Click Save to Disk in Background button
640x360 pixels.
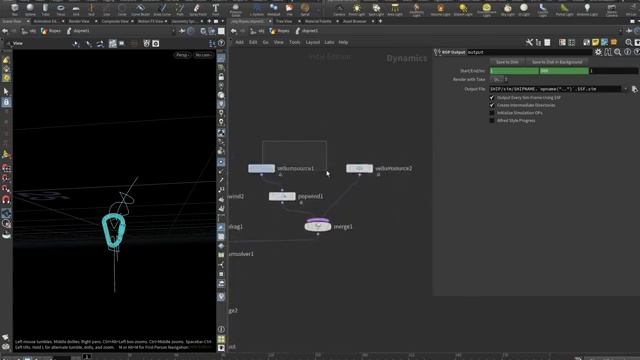pos(557,62)
